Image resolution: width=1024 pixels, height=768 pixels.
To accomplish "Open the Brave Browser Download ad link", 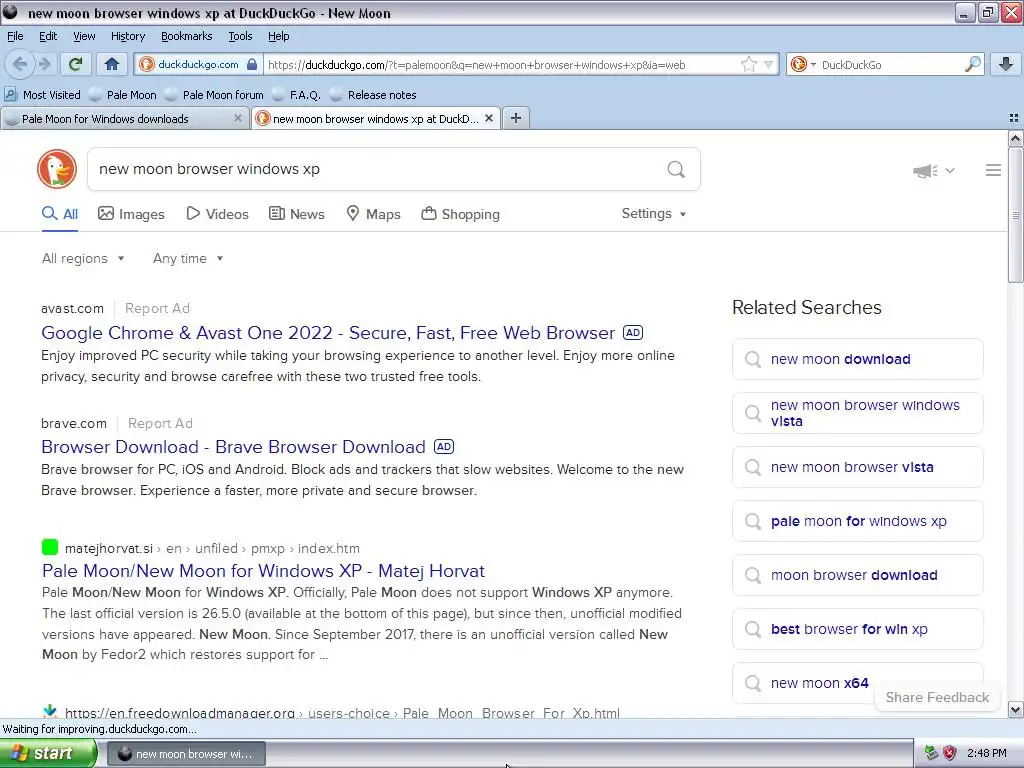I will [x=233, y=447].
